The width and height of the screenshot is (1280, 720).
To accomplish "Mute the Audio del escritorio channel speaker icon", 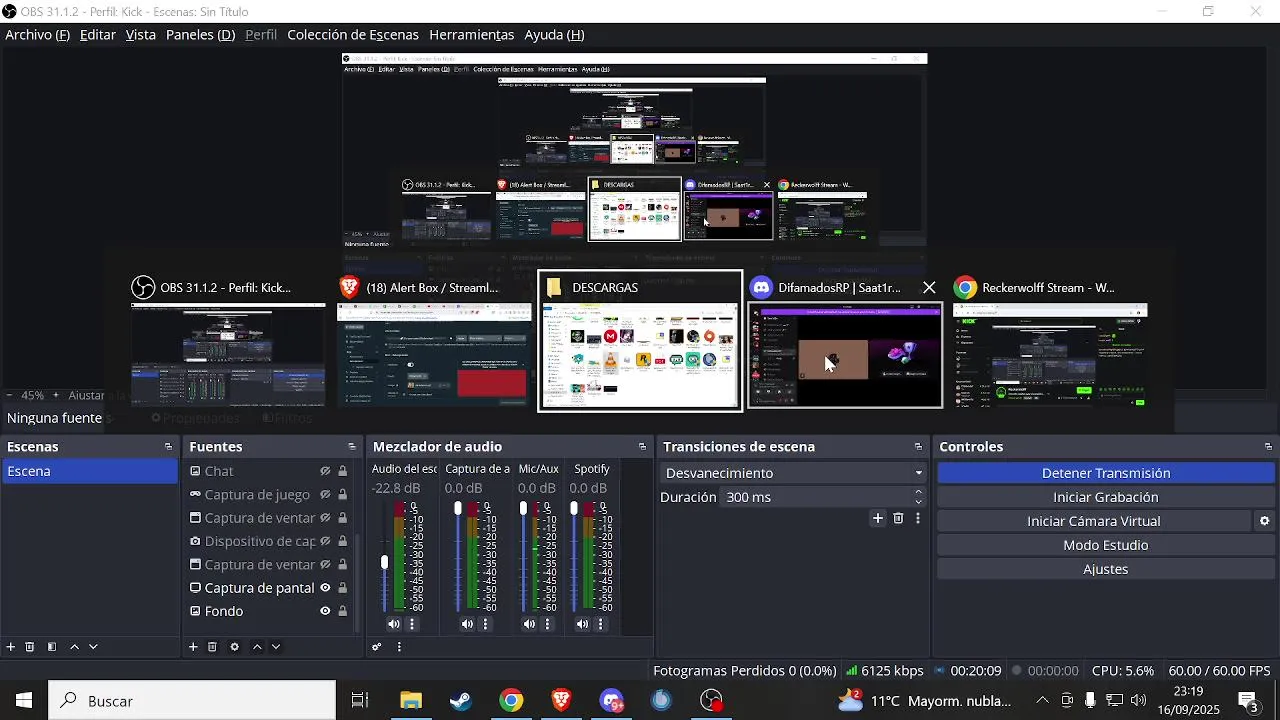I will pyautogui.click(x=394, y=624).
